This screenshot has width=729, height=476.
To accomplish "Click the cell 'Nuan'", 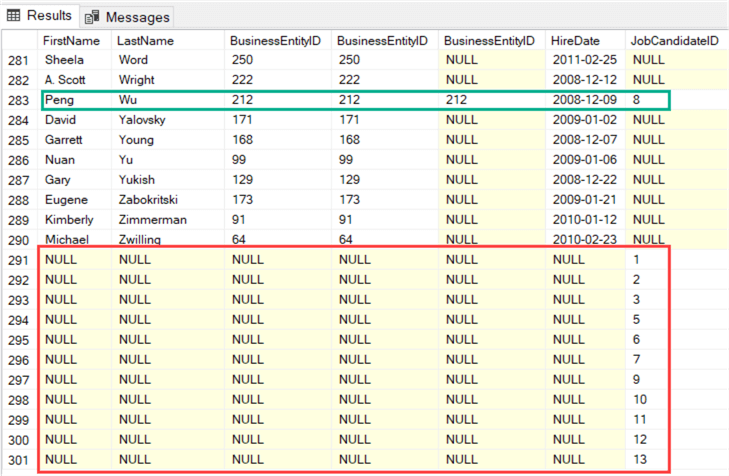I will coord(74,160).
